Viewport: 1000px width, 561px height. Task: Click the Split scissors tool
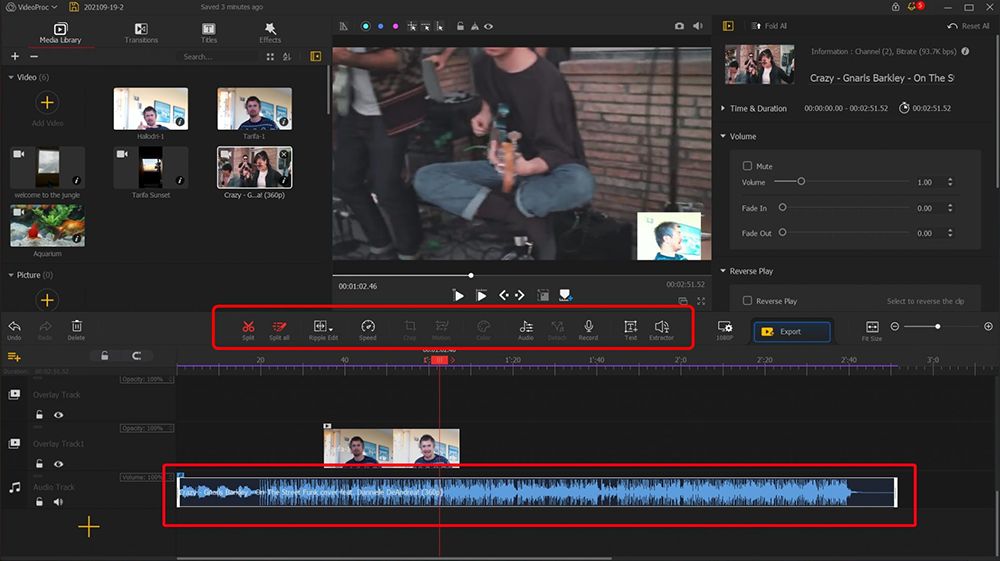(x=248, y=330)
